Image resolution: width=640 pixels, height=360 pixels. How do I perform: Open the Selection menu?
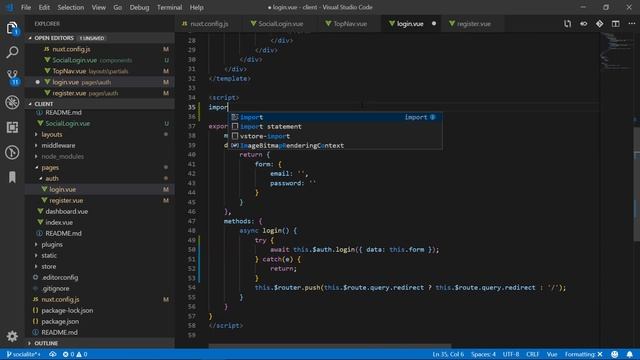(71, 7)
